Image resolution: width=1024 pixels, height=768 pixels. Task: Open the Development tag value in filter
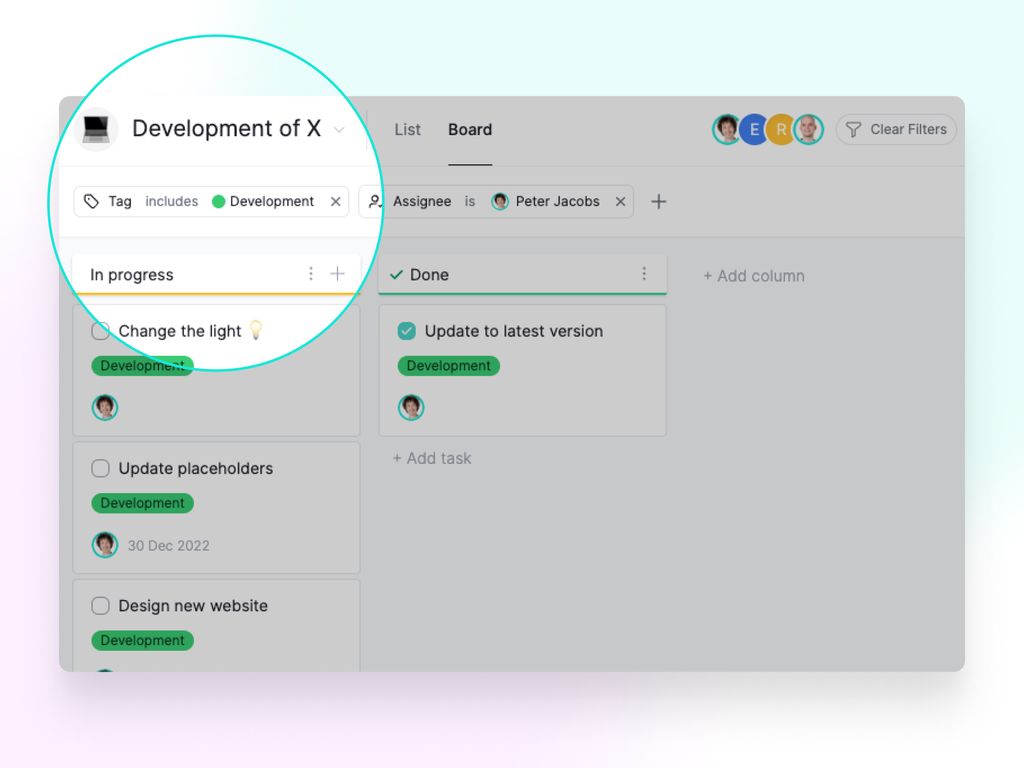pyautogui.click(x=263, y=201)
